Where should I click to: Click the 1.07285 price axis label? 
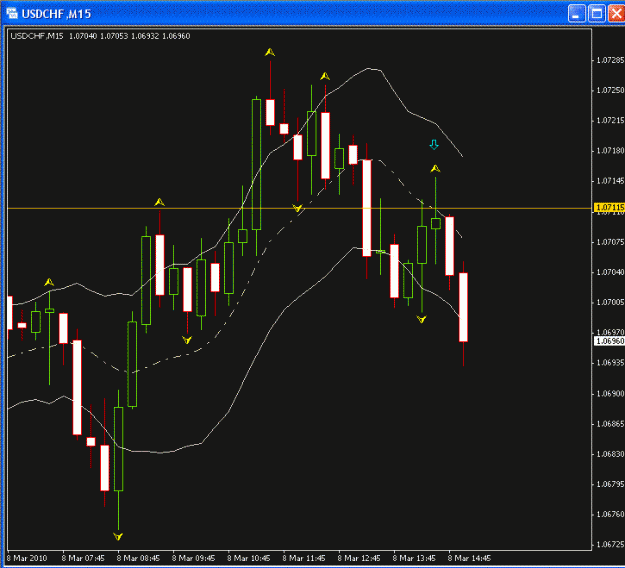coord(610,60)
